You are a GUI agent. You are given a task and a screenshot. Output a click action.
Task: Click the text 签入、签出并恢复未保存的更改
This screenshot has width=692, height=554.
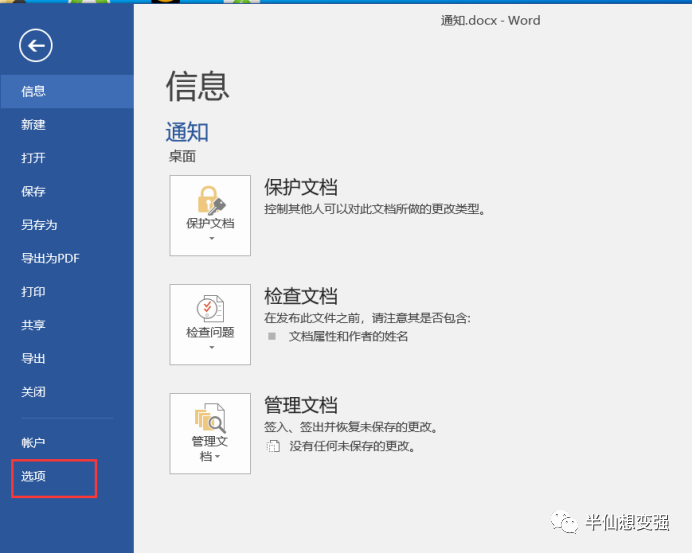351,427
